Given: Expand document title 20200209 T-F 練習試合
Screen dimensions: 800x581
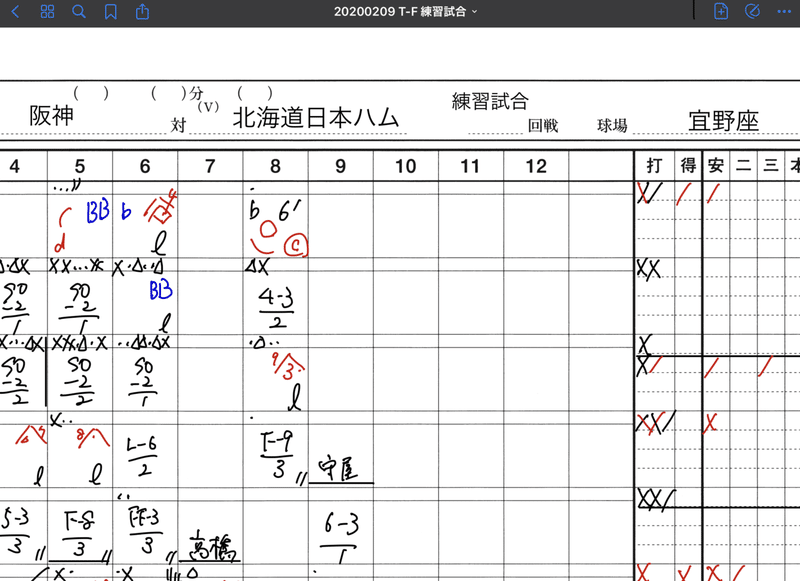Looking at the screenshot, I should click(406, 11).
